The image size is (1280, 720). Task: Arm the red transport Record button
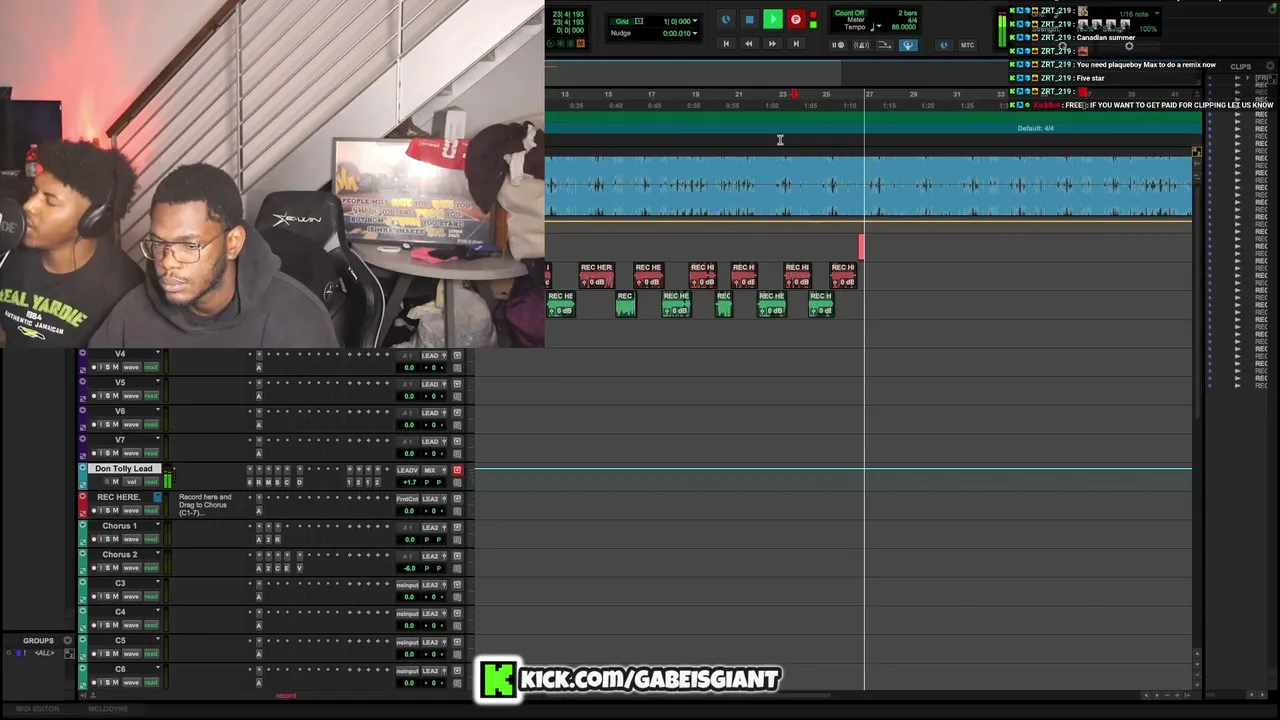[796, 20]
